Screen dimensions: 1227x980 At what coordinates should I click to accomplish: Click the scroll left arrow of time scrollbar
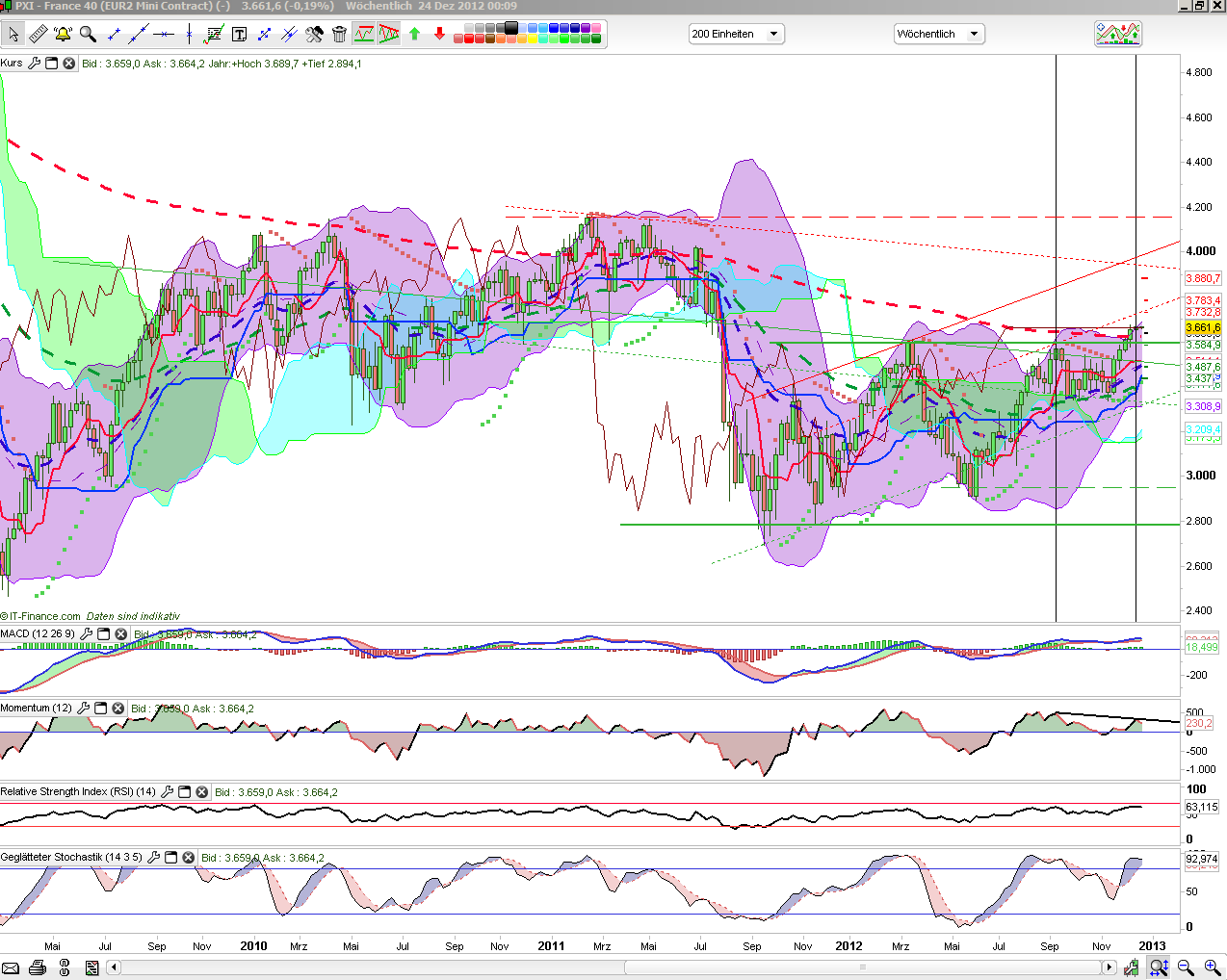(x=114, y=967)
